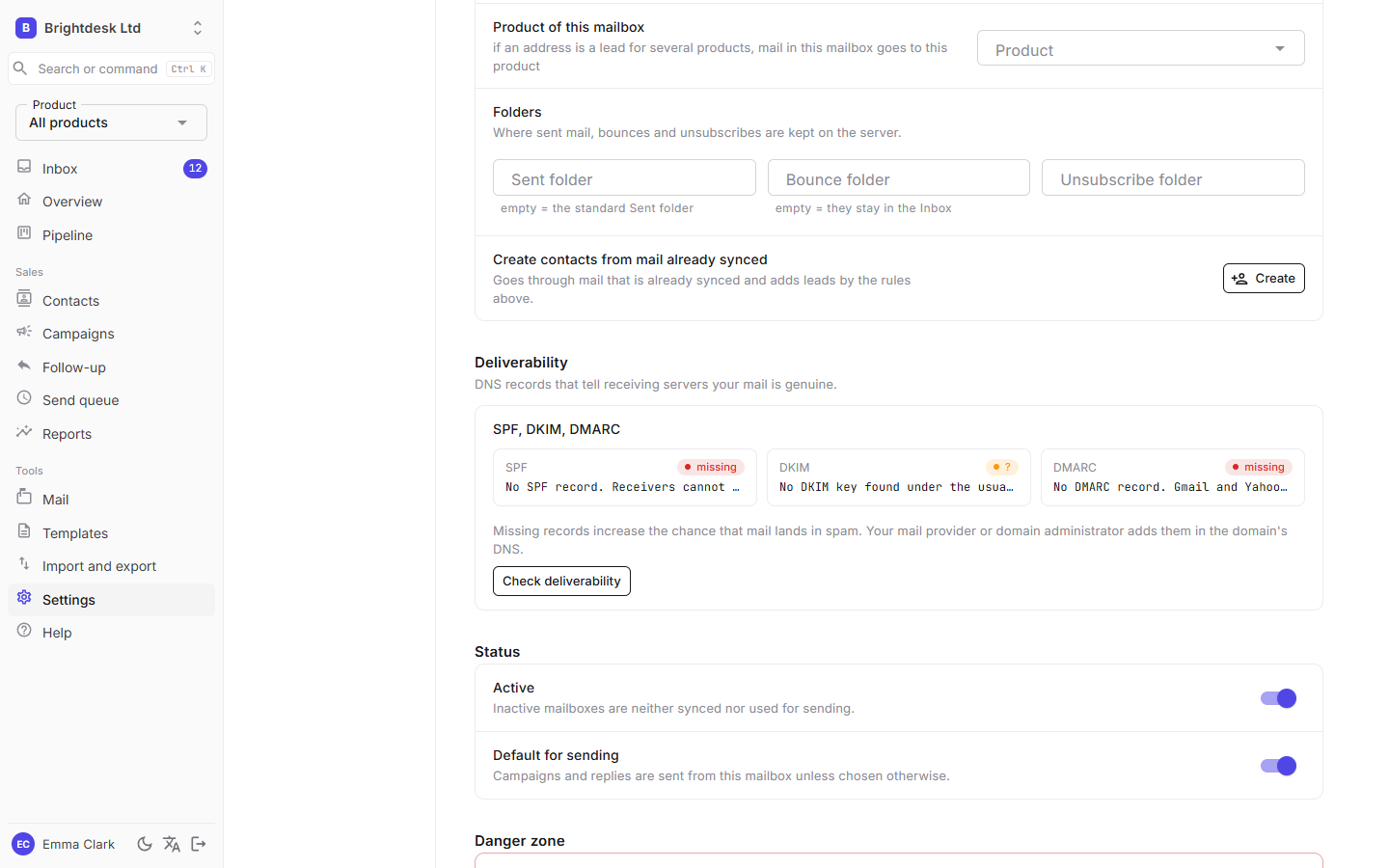Open Pipeline from the sidebar
The height and width of the screenshot is (868, 1389).
111,235
